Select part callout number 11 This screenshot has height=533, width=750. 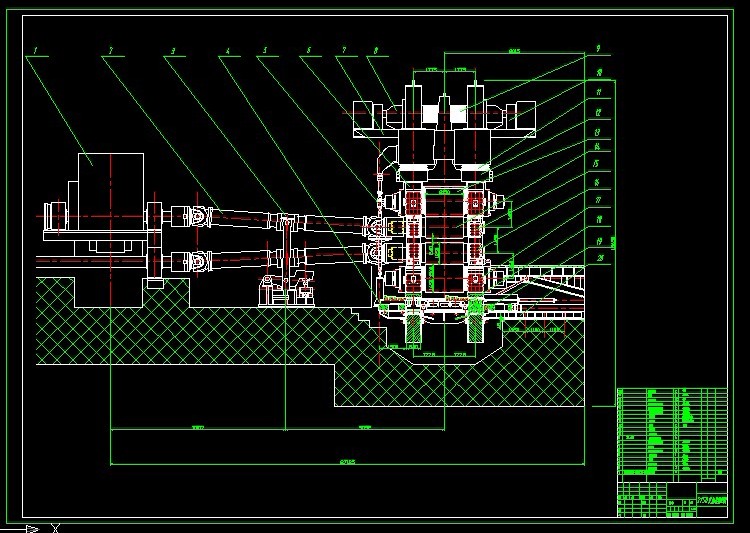tap(598, 92)
